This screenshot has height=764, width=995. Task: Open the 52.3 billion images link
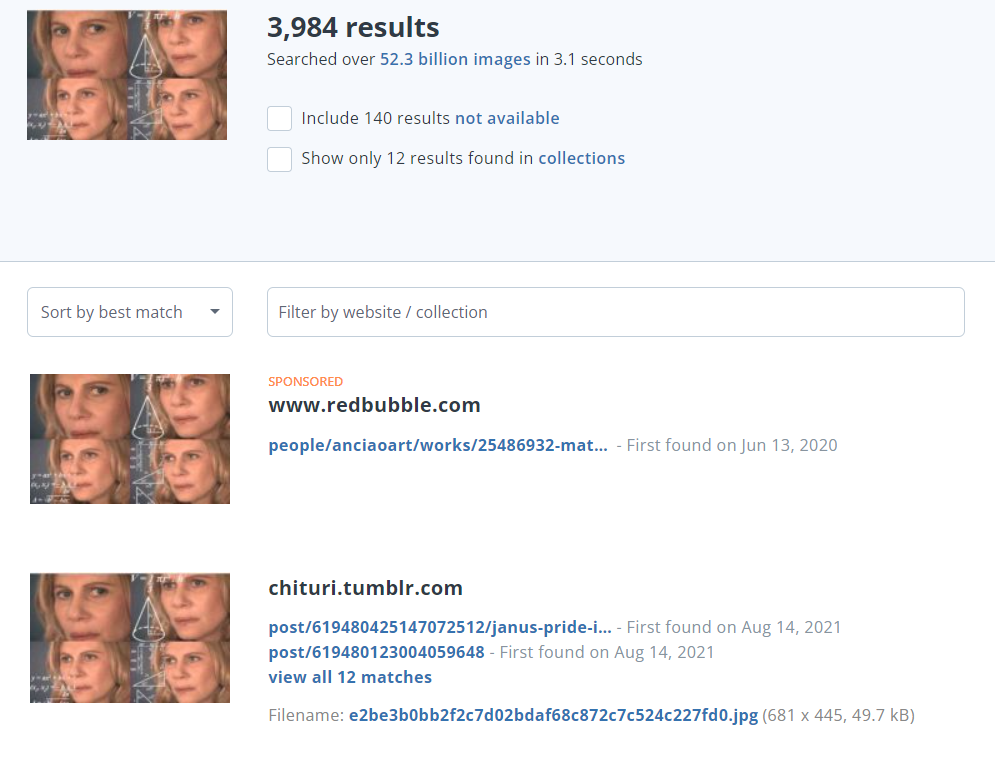click(455, 59)
